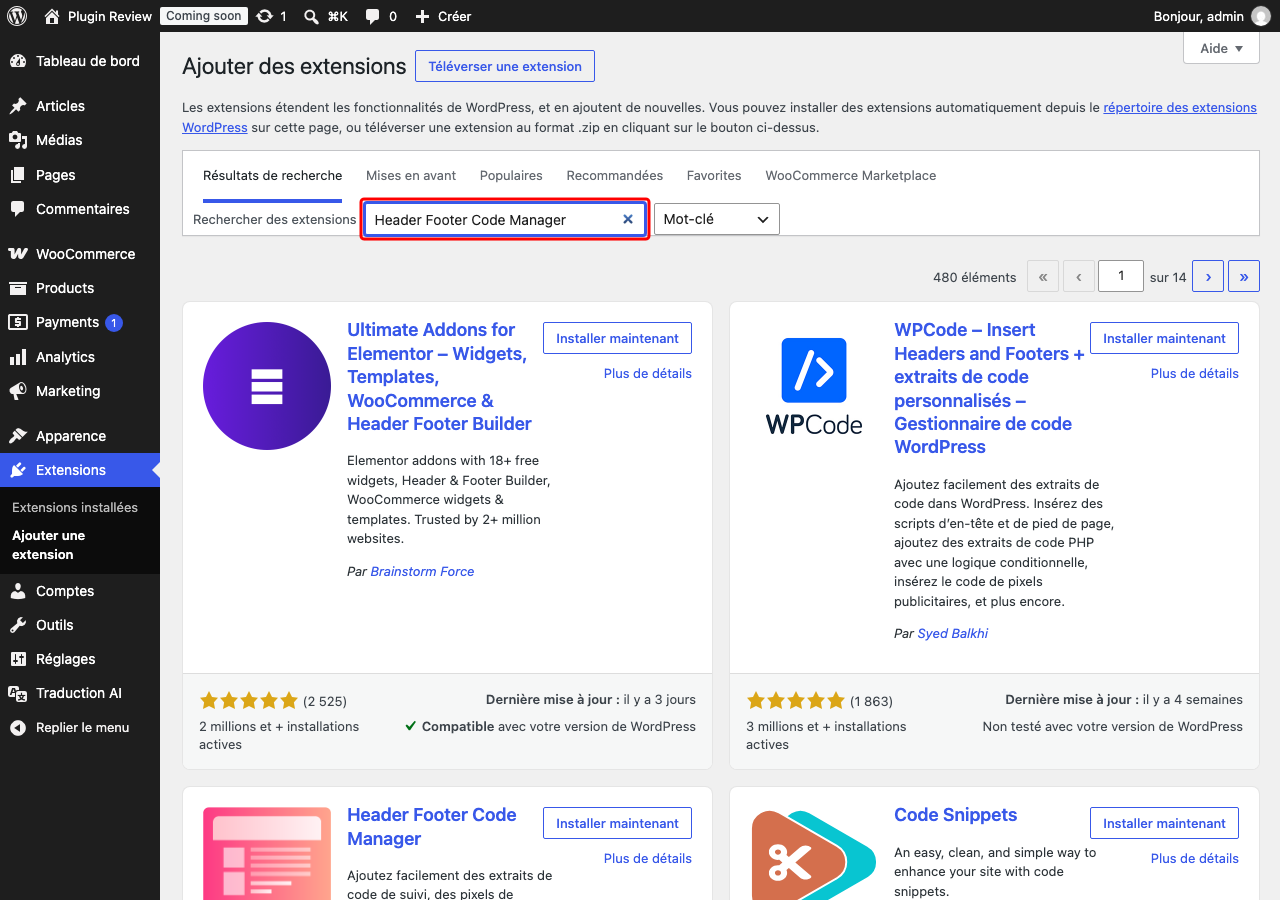Click the Articles pin icon
The height and width of the screenshot is (900, 1280).
click(18, 106)
